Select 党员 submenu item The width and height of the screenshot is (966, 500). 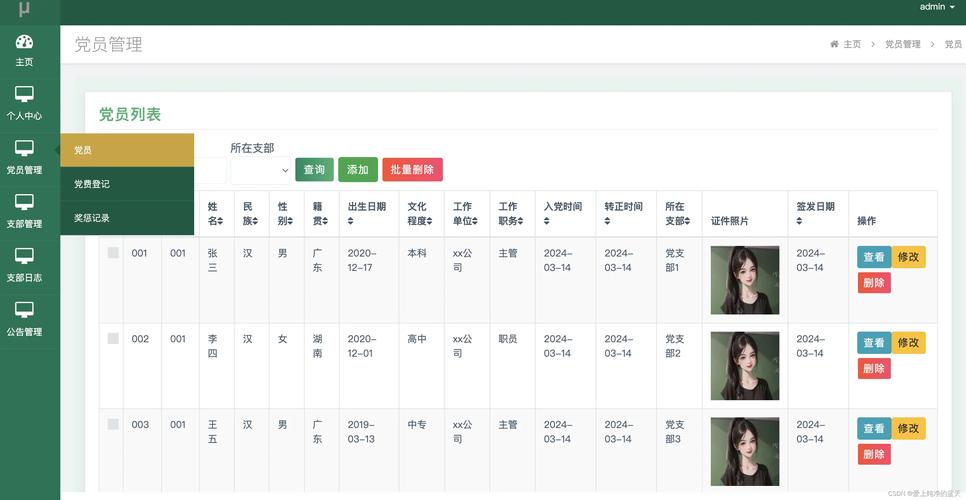pos(127,150)
